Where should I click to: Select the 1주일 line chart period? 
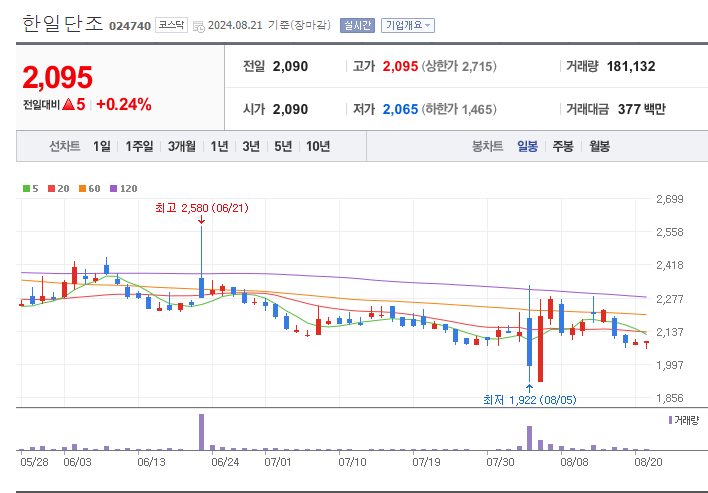click(139, 146)
